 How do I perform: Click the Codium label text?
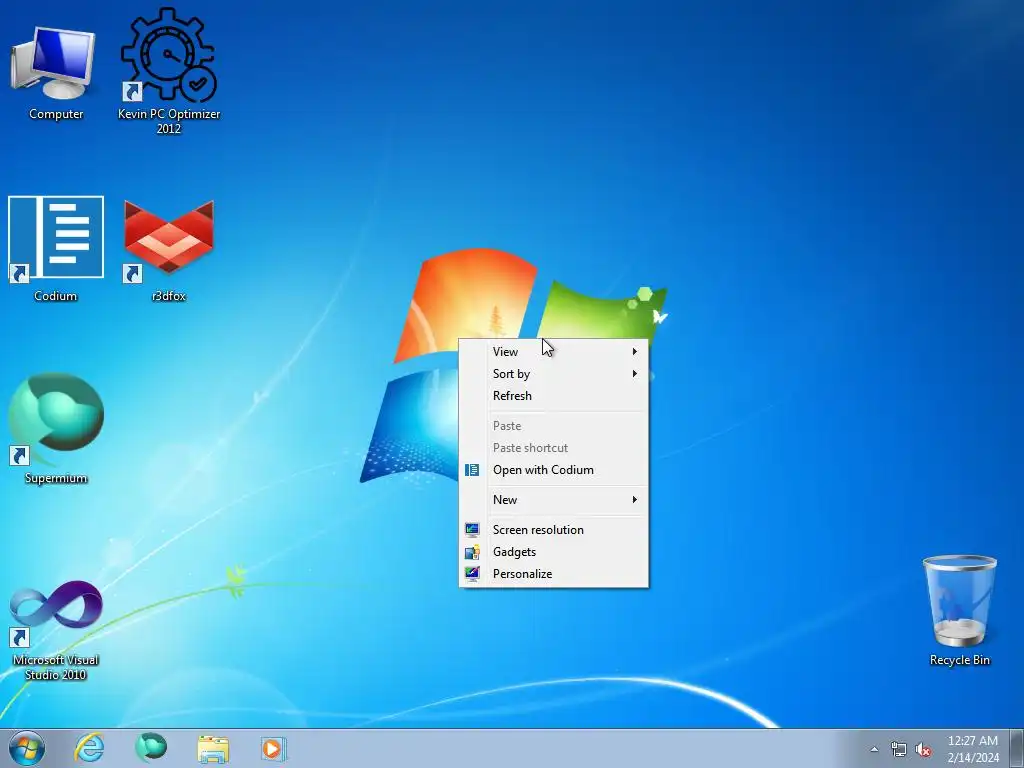coord(56,296)
